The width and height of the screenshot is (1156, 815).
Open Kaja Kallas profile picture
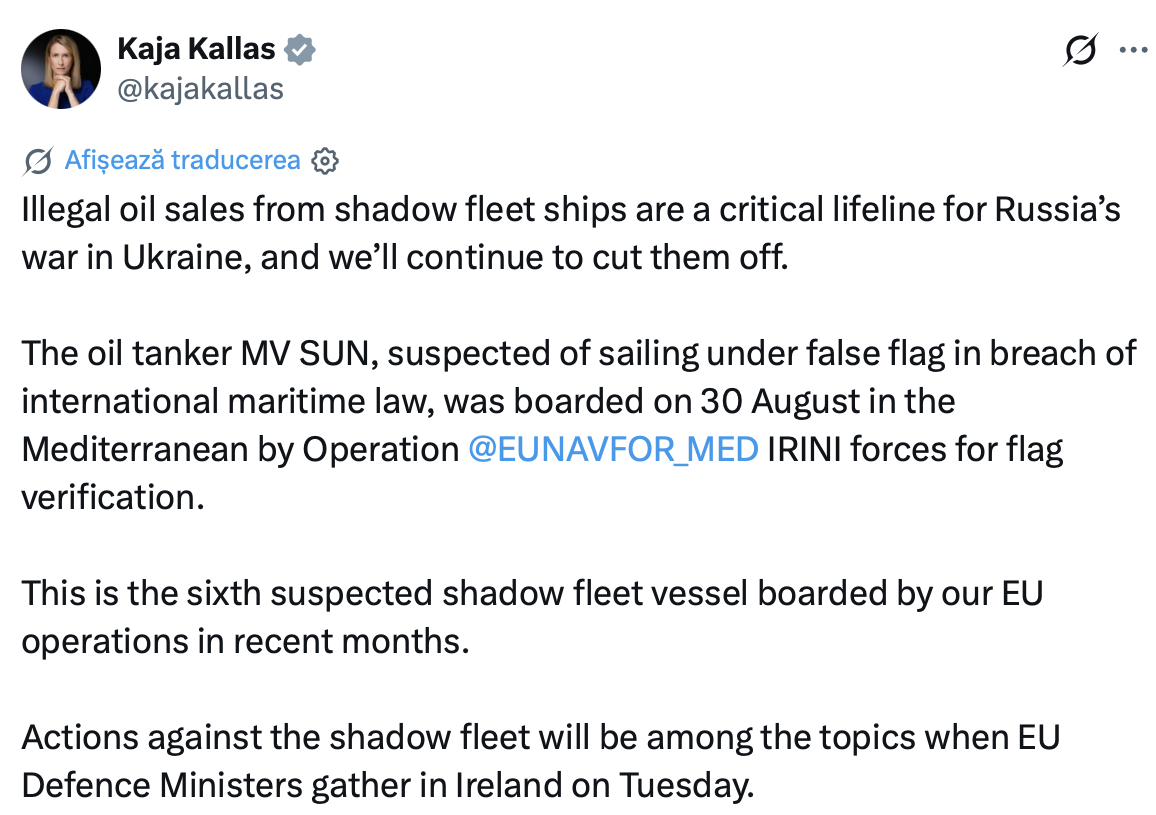tap(61, 69)
